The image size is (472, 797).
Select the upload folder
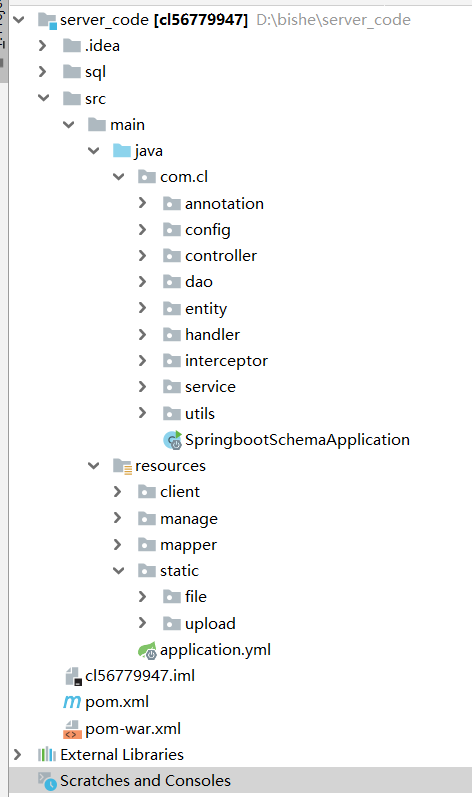pyautogui.click(x=210, y=624)
